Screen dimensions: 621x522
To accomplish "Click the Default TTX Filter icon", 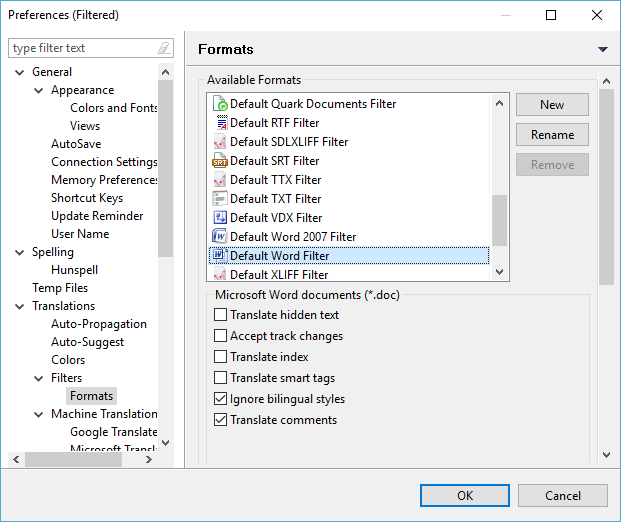I will pyautogui.click(x=220, y=180).
